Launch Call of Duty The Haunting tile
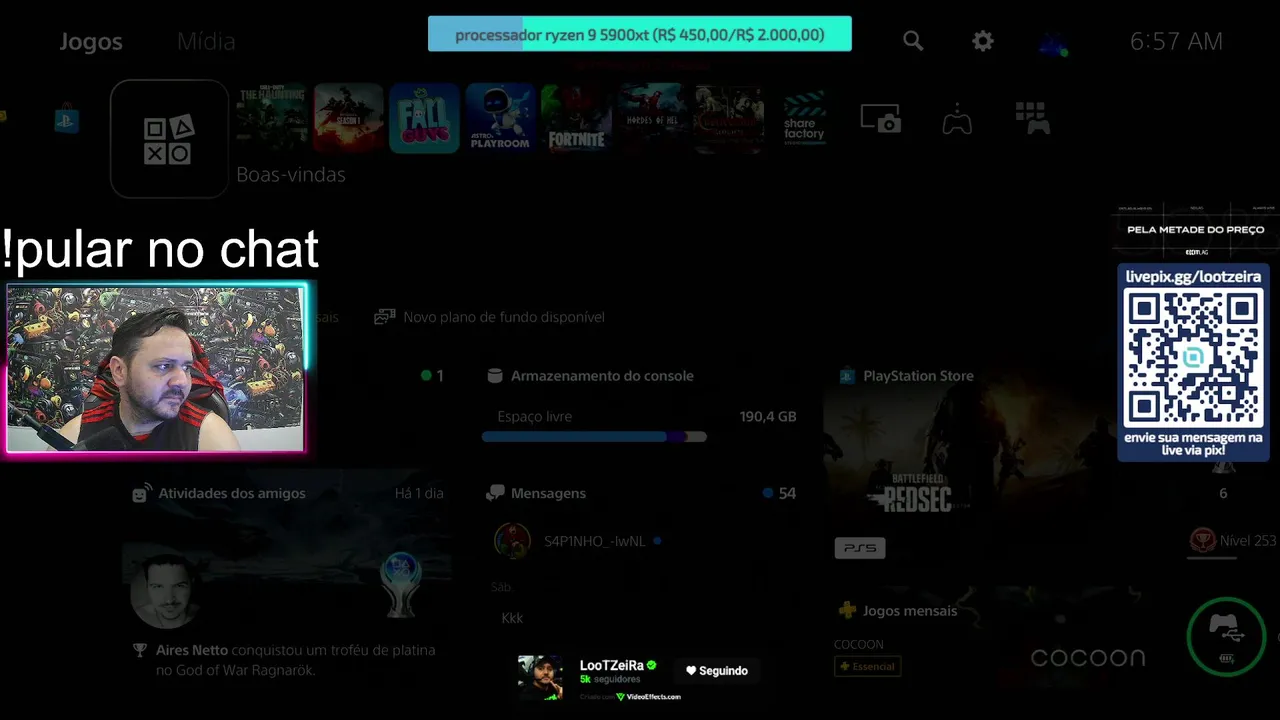The image size is (1280, 720). (271, 118)
